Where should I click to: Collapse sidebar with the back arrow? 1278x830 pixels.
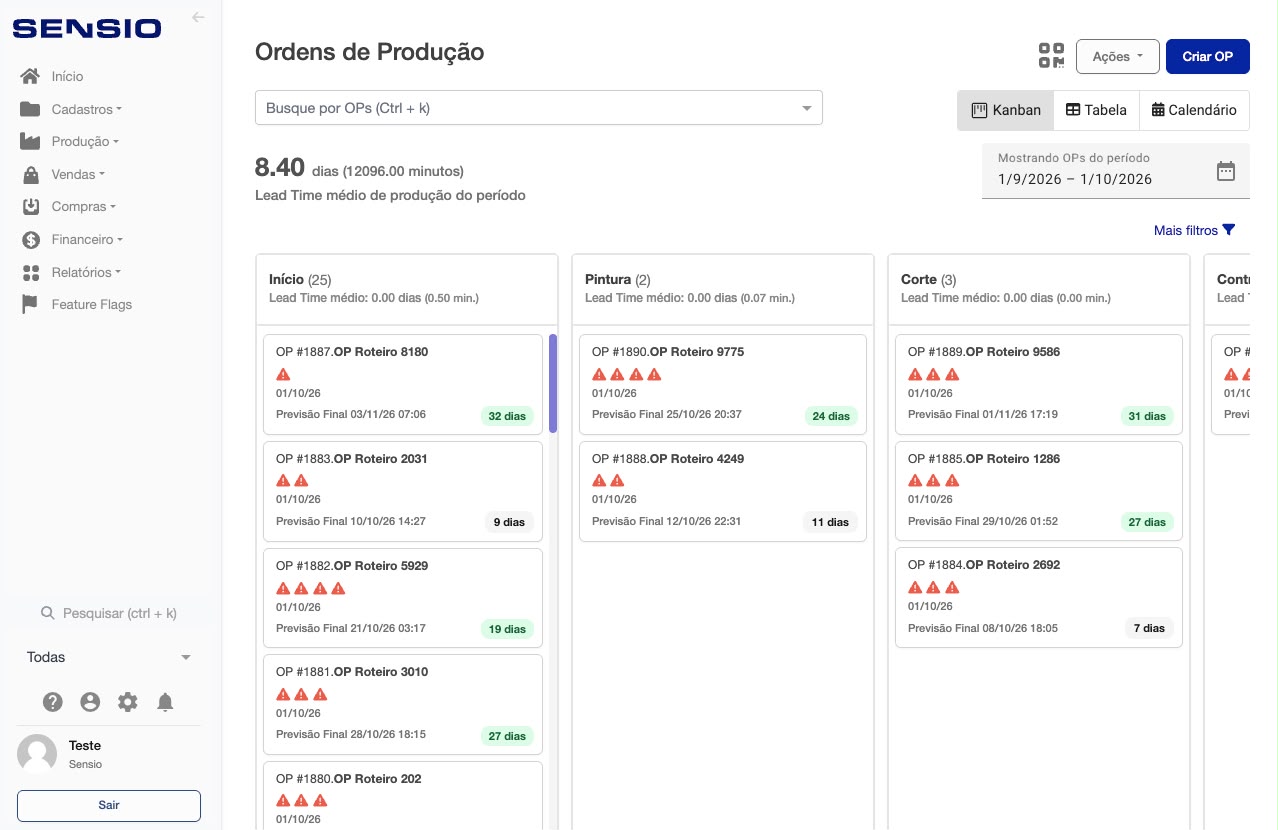(x=198, y=17)
